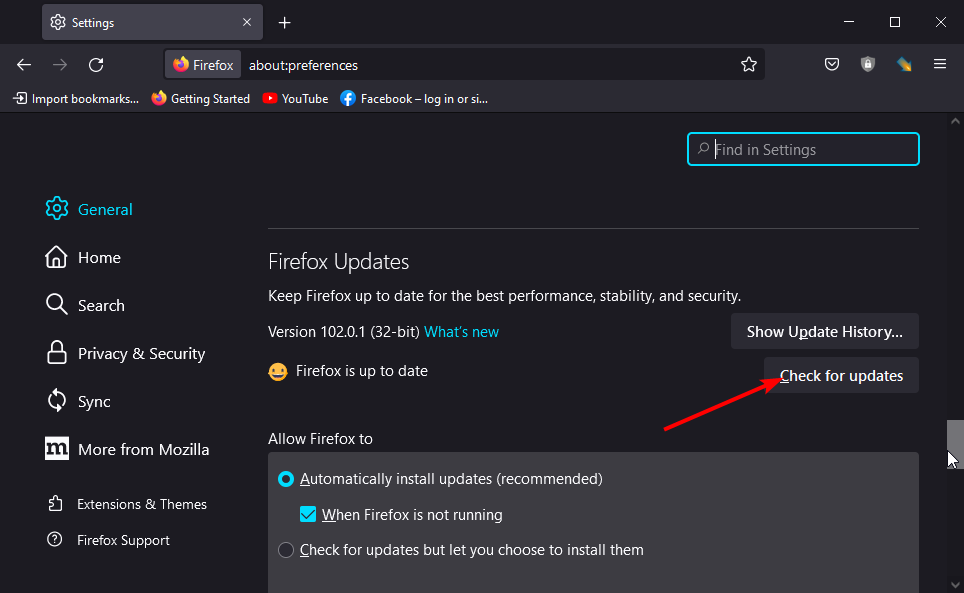Open a new tab
964x593 pixels.
click(x=284, y=23)
